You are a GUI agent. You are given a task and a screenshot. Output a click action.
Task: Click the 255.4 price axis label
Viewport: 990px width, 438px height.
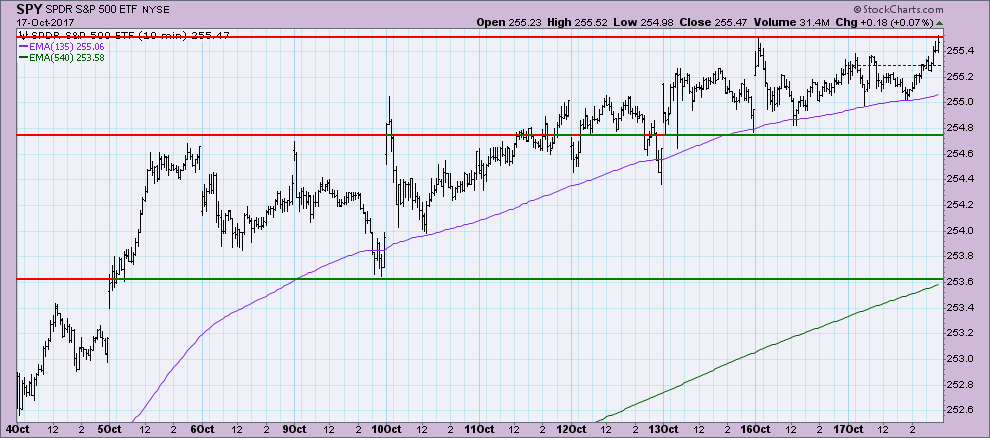click(962, 50)
